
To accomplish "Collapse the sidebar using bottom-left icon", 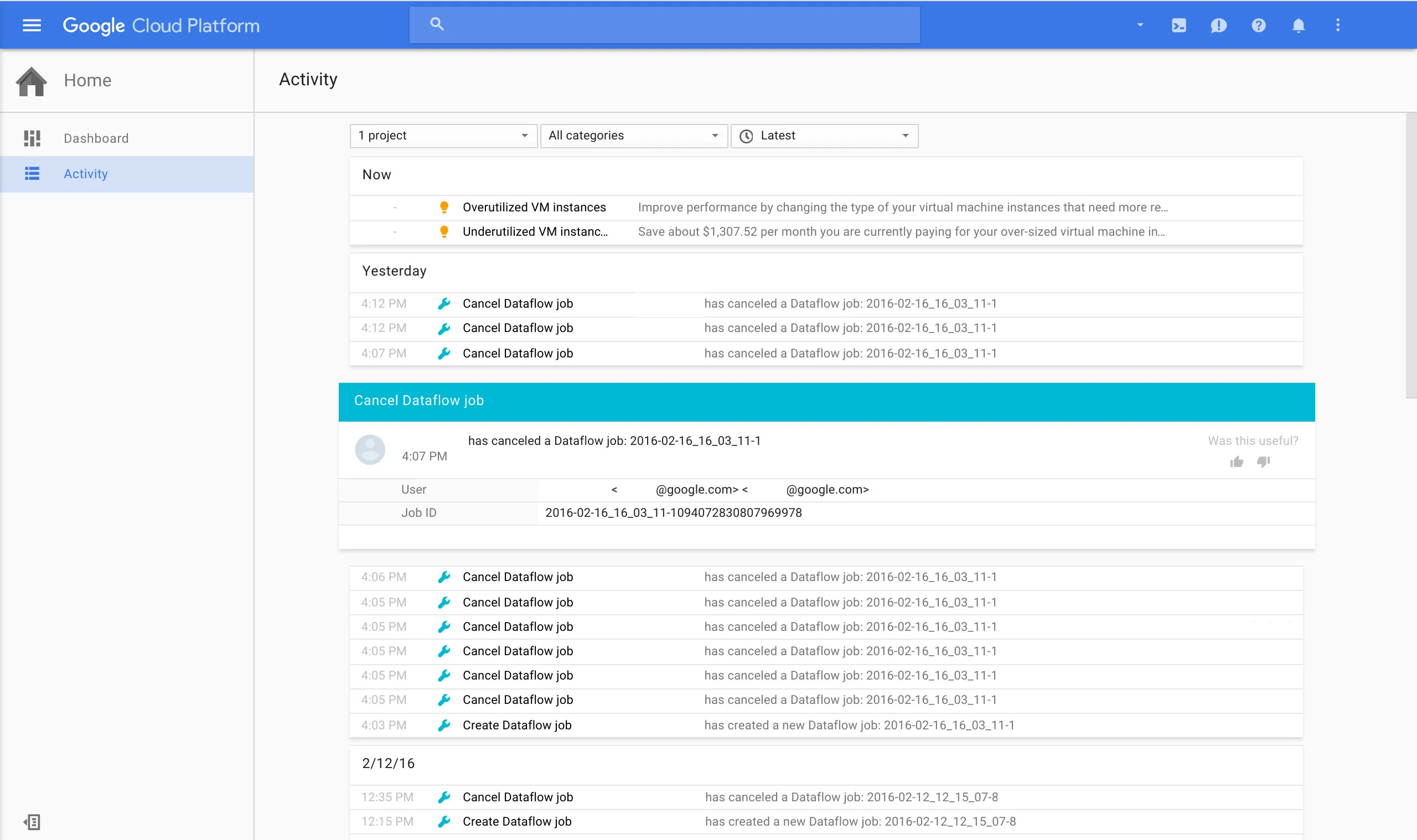I will pos(32,821).
